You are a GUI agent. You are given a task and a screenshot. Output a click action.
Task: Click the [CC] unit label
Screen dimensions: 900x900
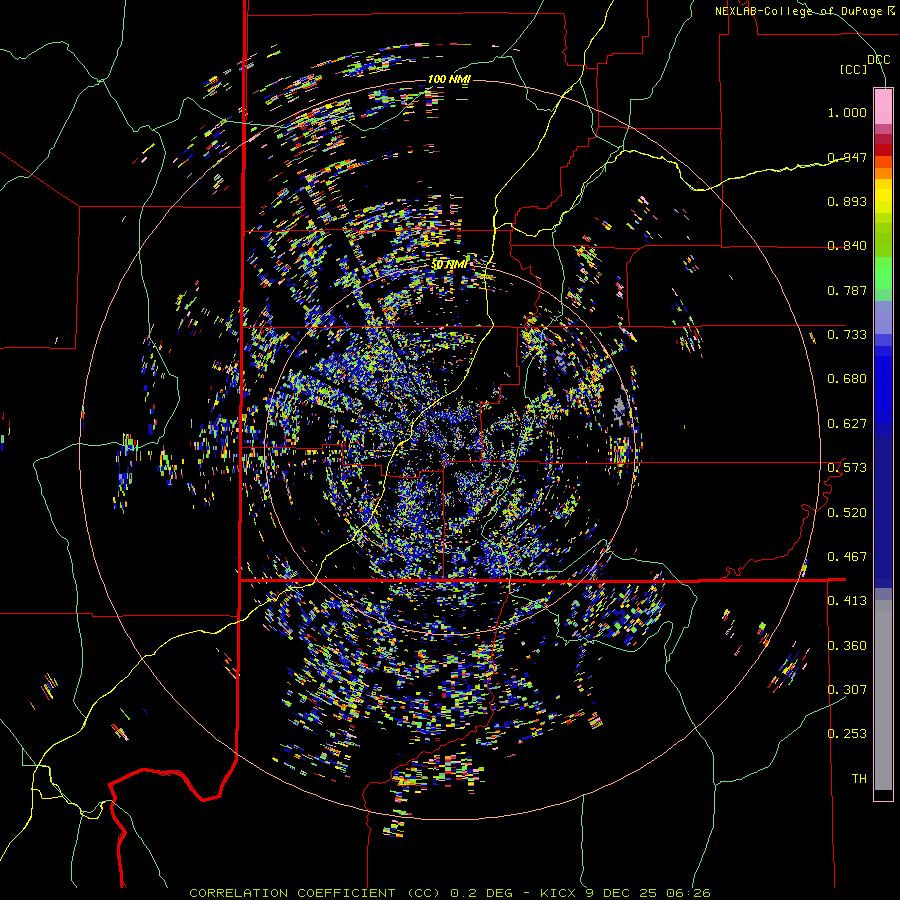pos(854,69)
